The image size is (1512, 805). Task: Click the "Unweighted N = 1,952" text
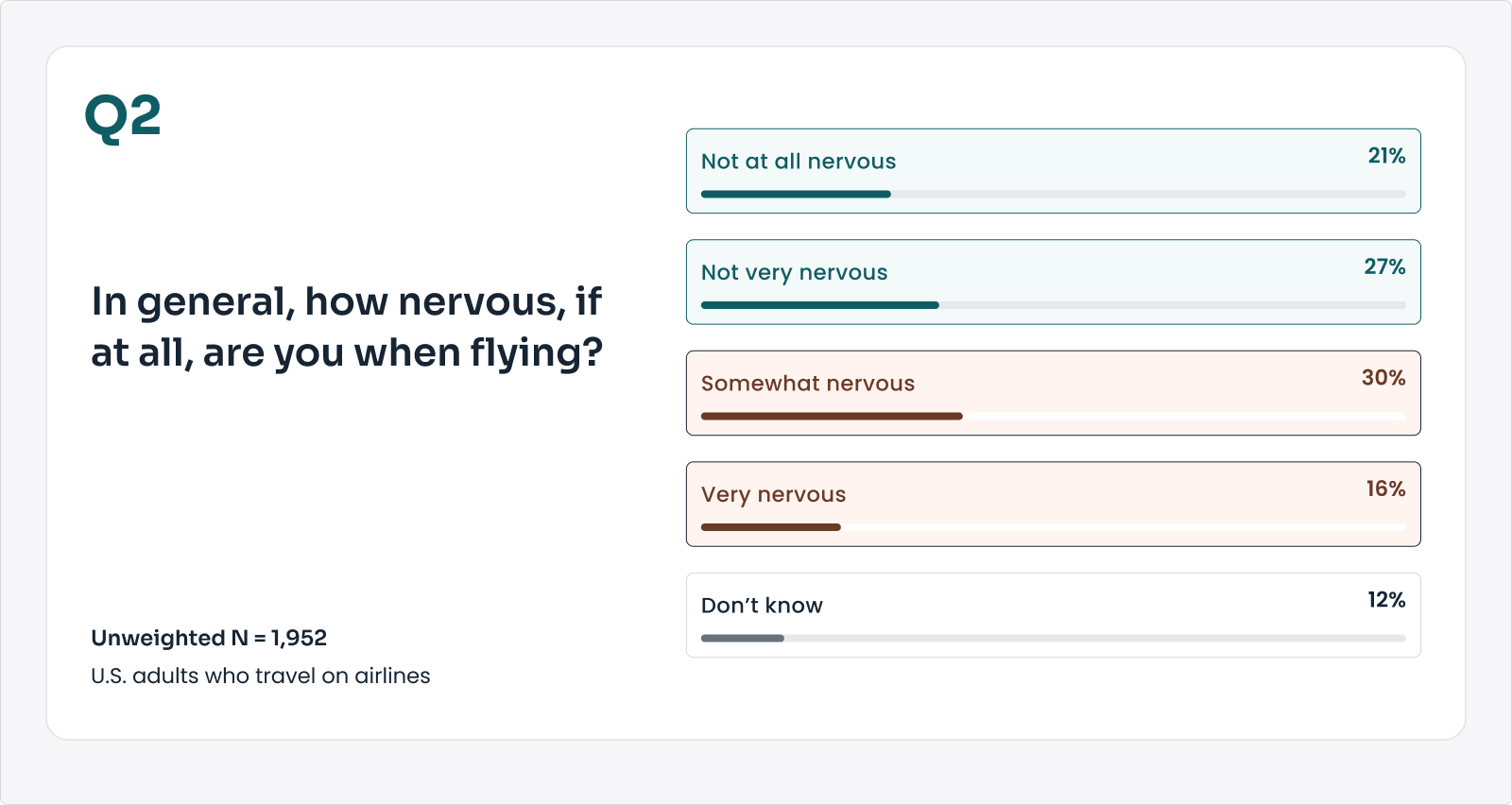point(209,638)
